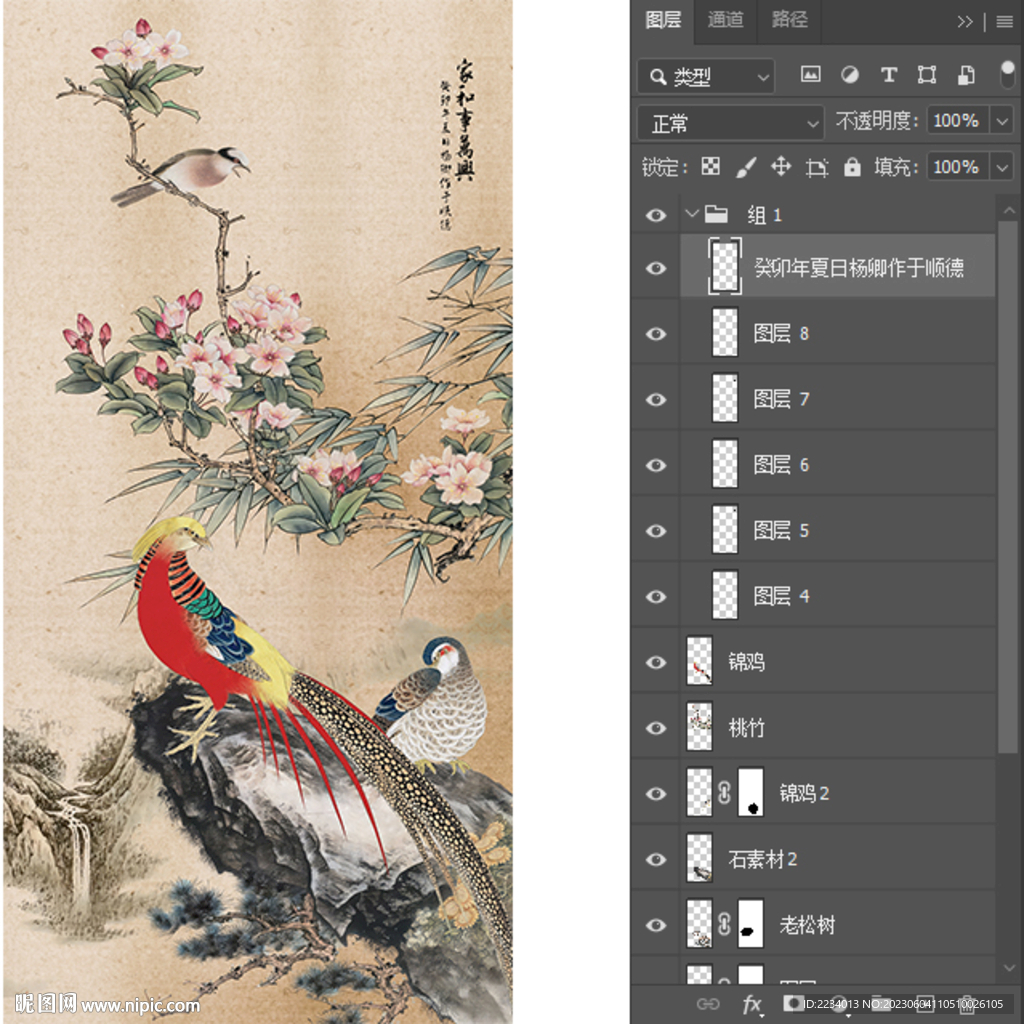
Task: Filter layers by pixel layer icon
Action: pyautogui.click(x=810, y=75)
